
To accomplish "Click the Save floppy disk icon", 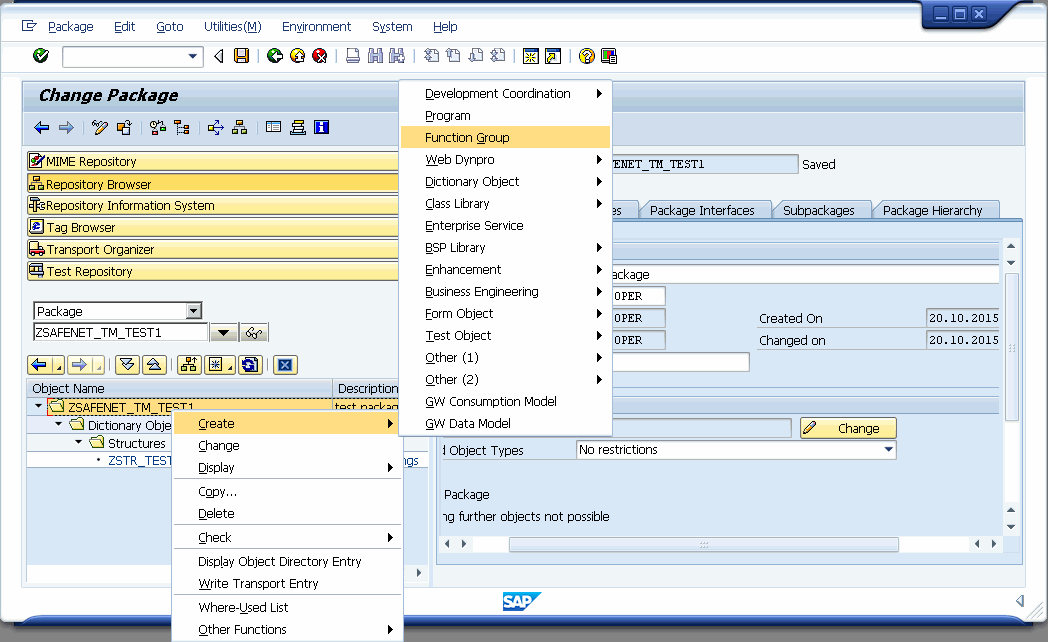I will coord(241,56).
